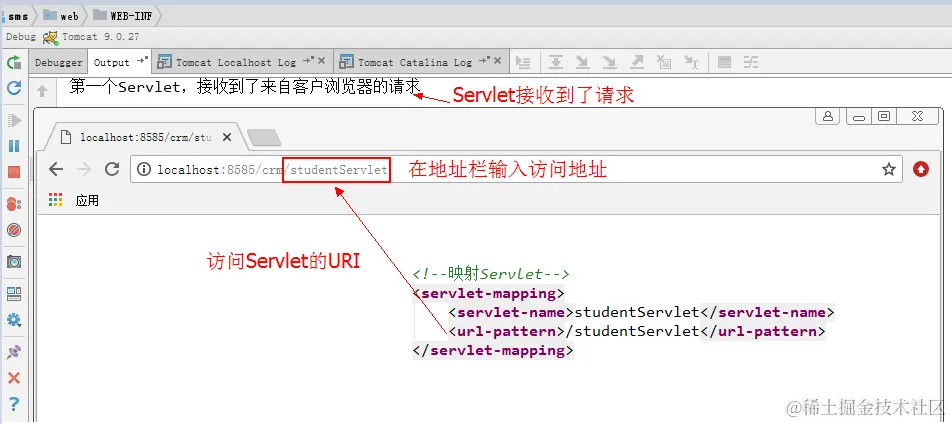Viewport: 952px width, 424px height.
Task: Close the localhost browser tab
Action: 226,137
